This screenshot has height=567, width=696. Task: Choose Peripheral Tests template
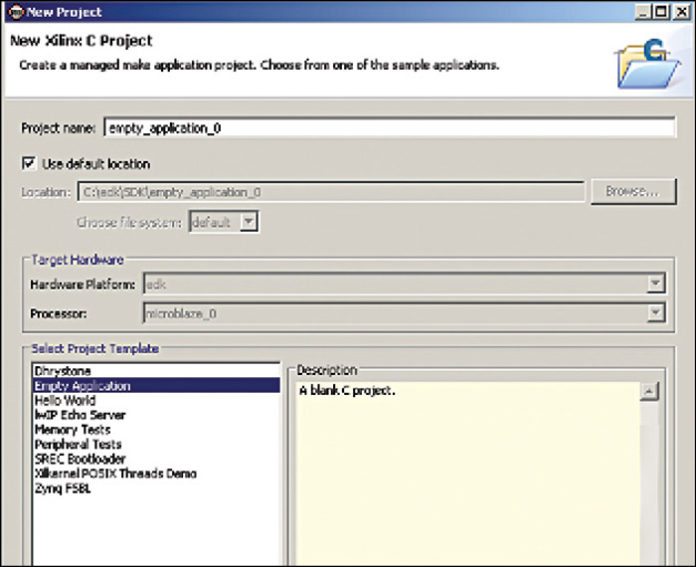point(78,444)
